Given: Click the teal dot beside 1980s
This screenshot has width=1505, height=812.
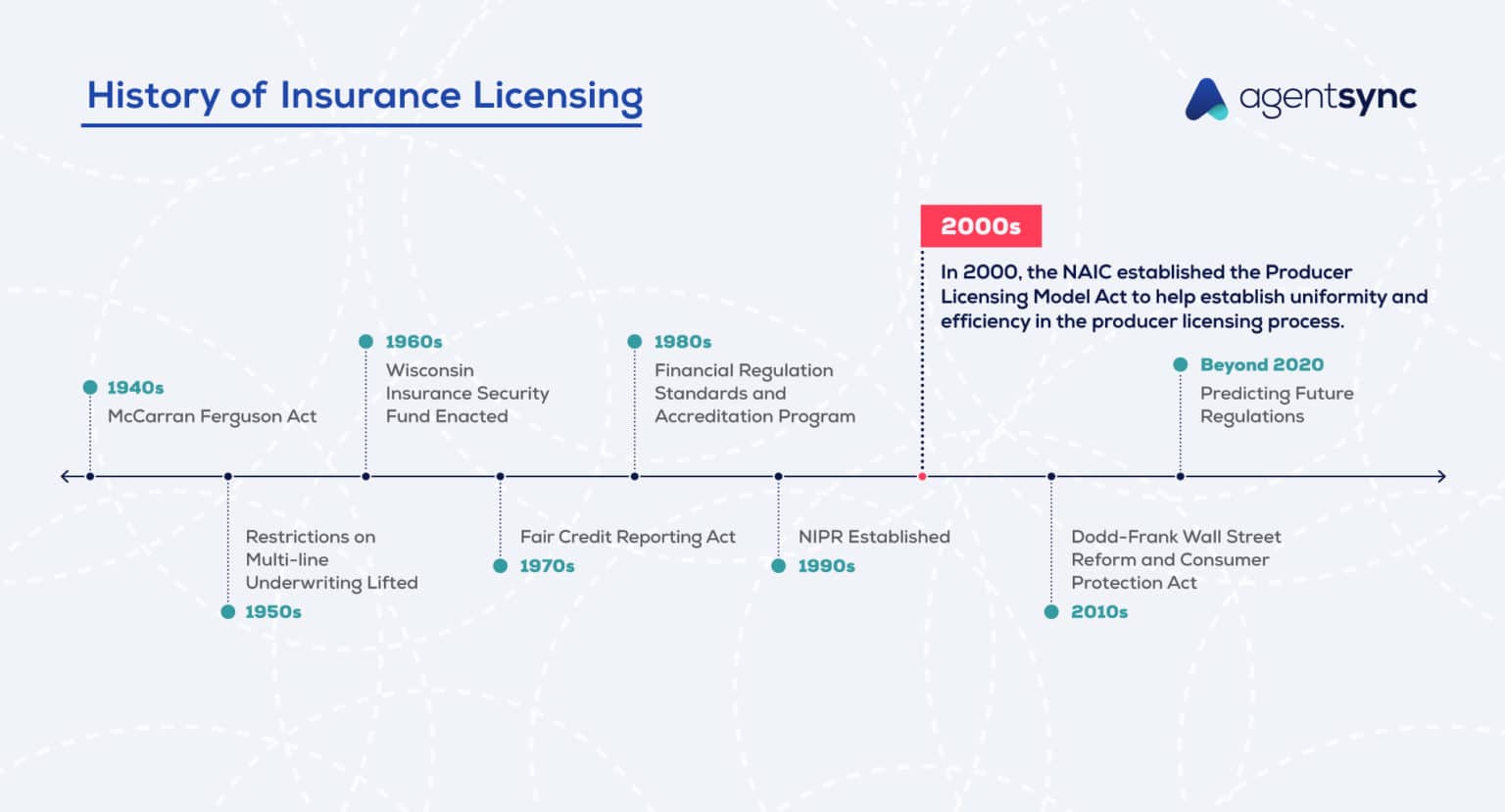Looking at the screenshot, I should click(634, 341).
